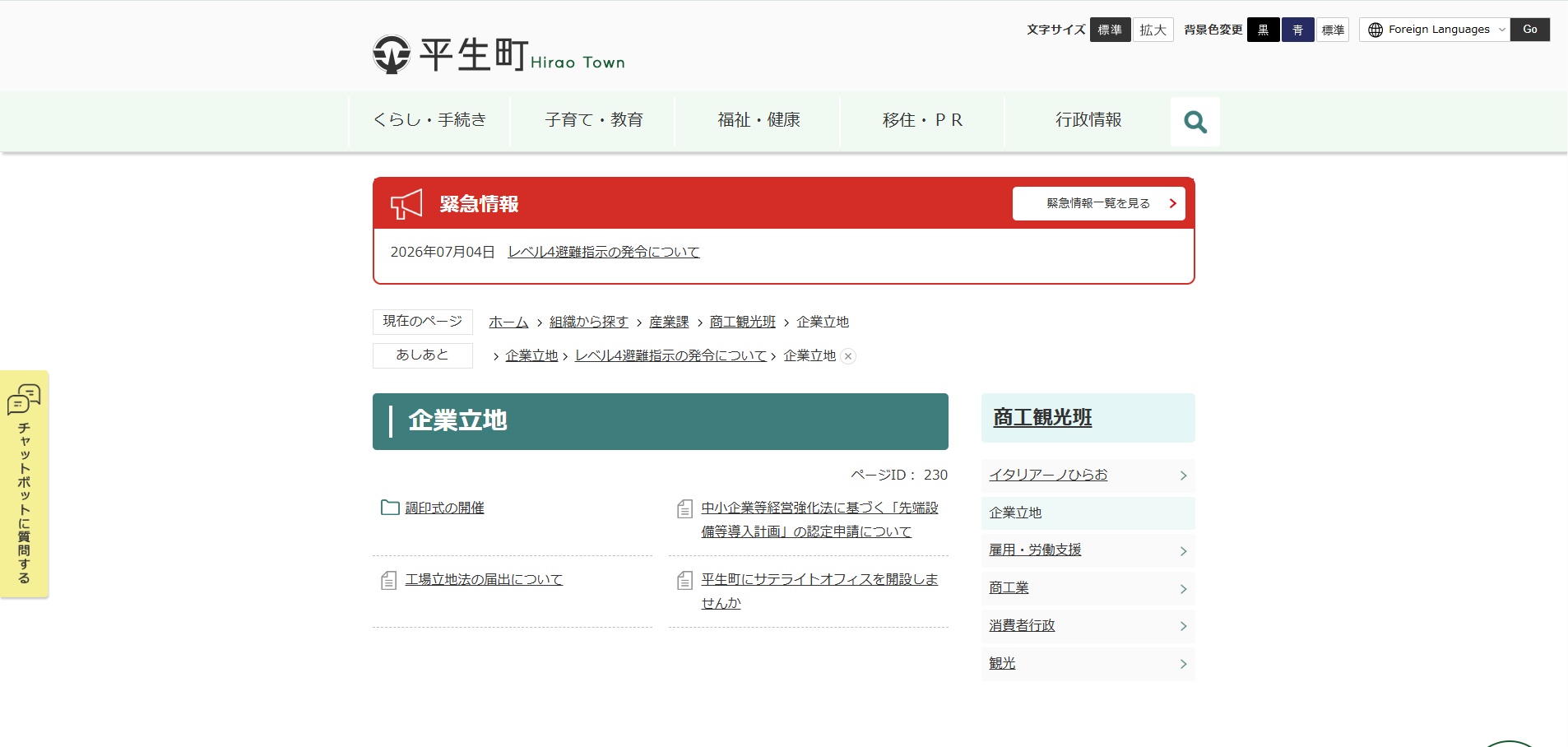Open 福祉・健康 menu
The width and height of the screenshot is (1568, 747).
pyautogui.click(x=758, y=120)
